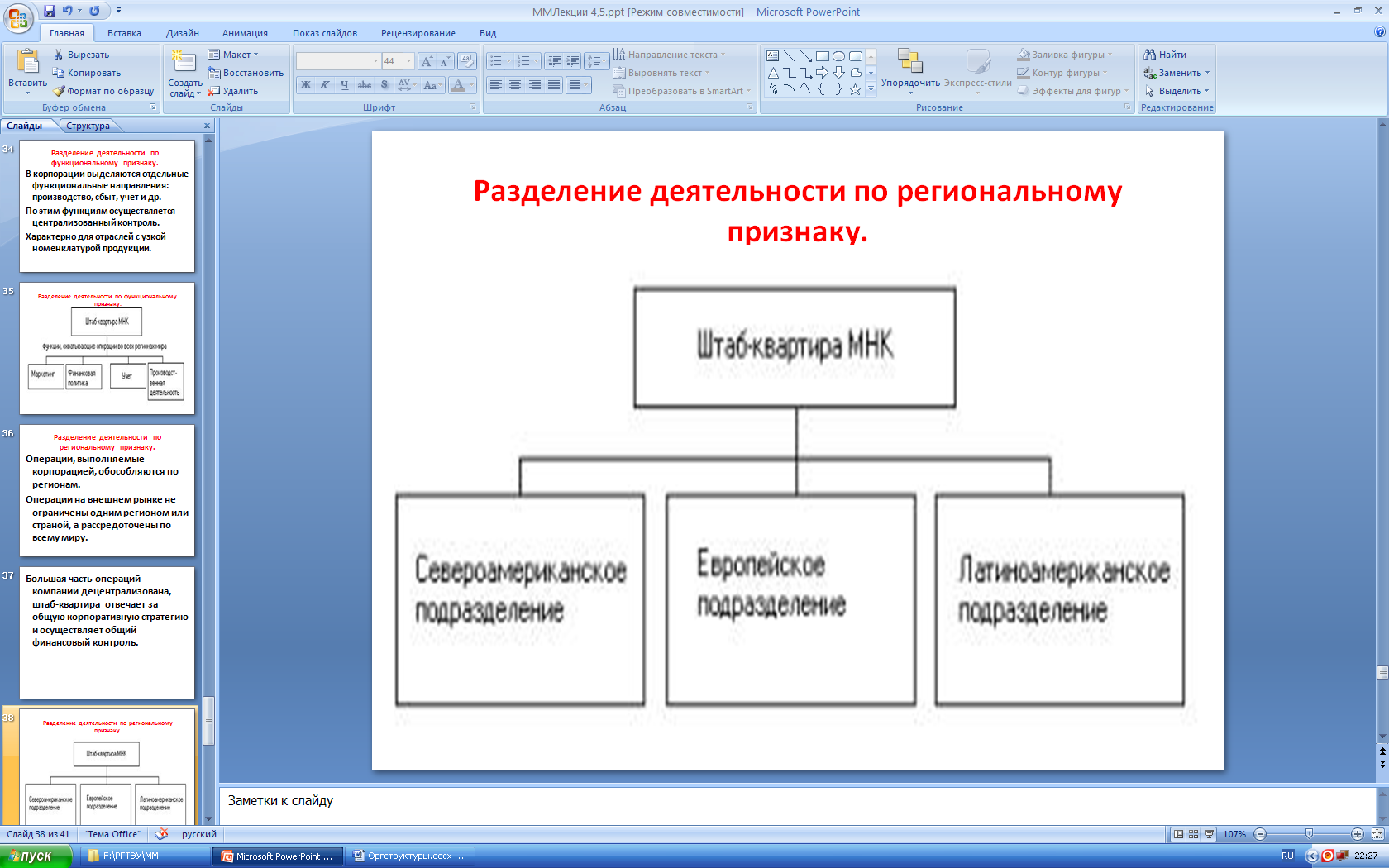Decrease list indent level
Viewport: 1389px width, 868px height.
click(554, 61)
